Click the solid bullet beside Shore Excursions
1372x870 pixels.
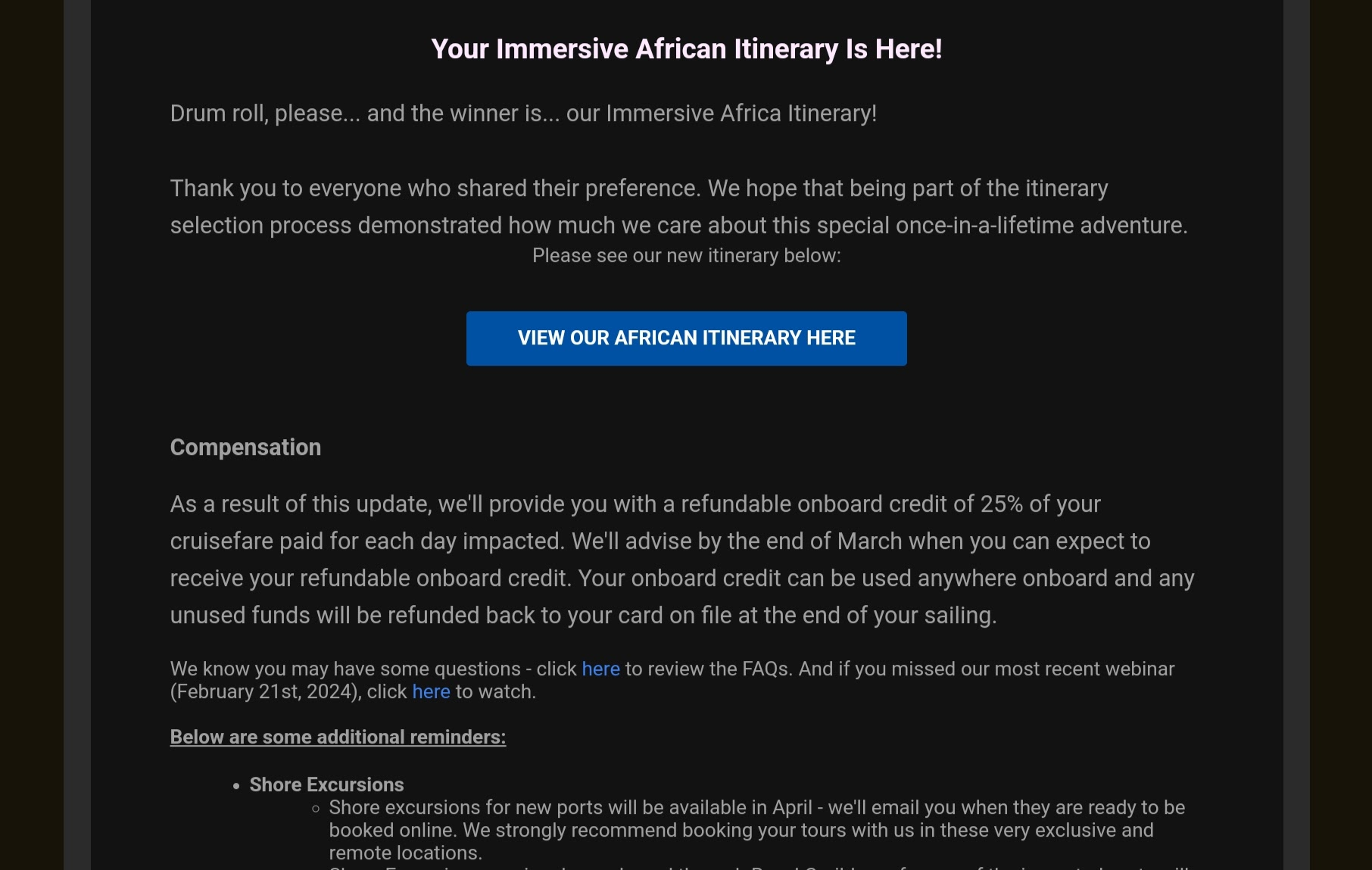point(236,787)
